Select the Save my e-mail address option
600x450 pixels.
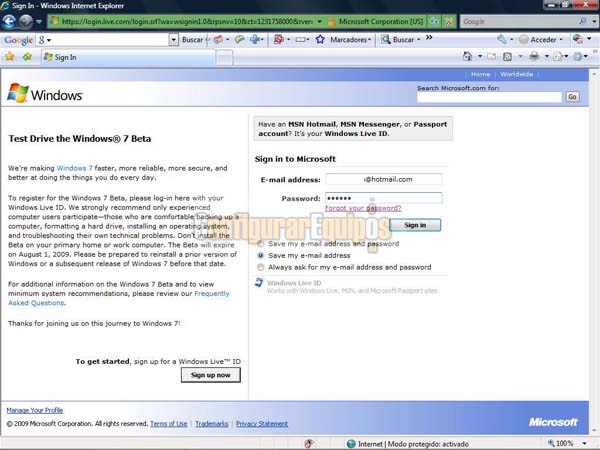(261, 256)
